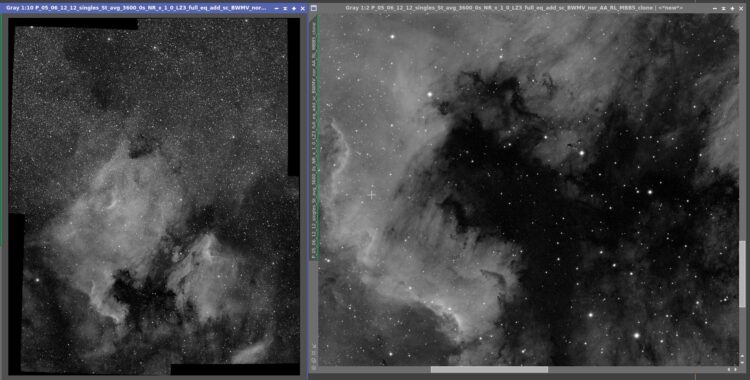
Task: Click the vertical scrollbar thumb of the clone window
Action: click(x=742, y=274)
